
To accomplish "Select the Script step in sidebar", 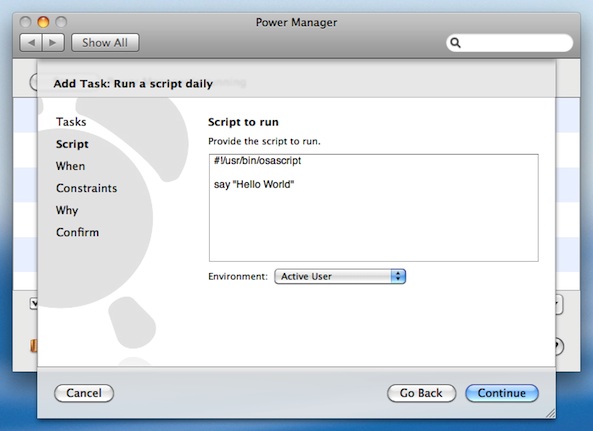I will (x=72, y=144).
